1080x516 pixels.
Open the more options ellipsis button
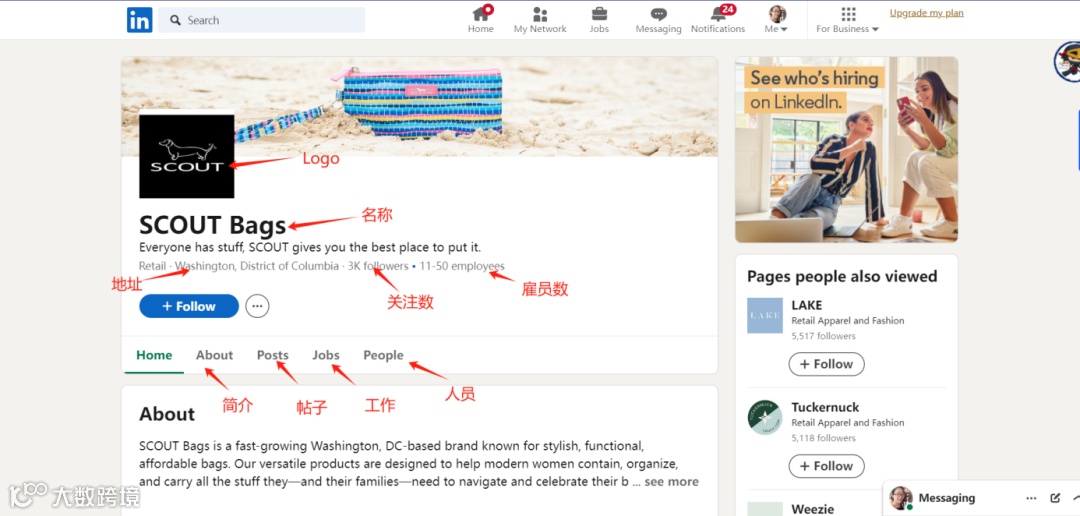tap(258, 307)
